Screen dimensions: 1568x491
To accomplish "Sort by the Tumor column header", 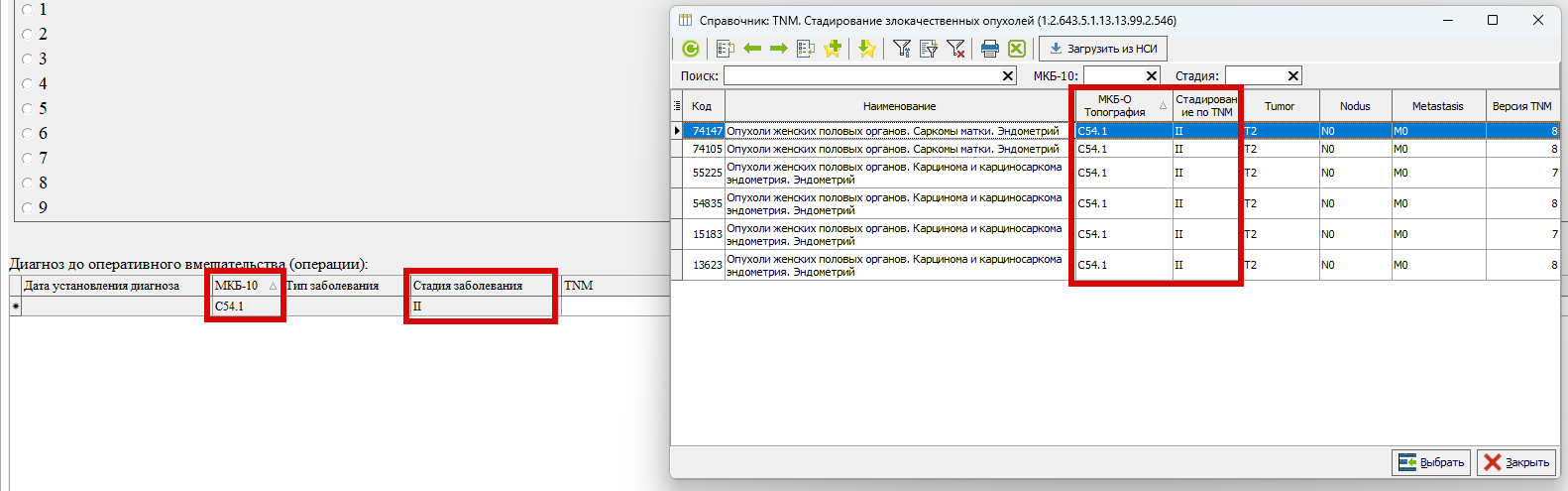I will coord(1280,106).
